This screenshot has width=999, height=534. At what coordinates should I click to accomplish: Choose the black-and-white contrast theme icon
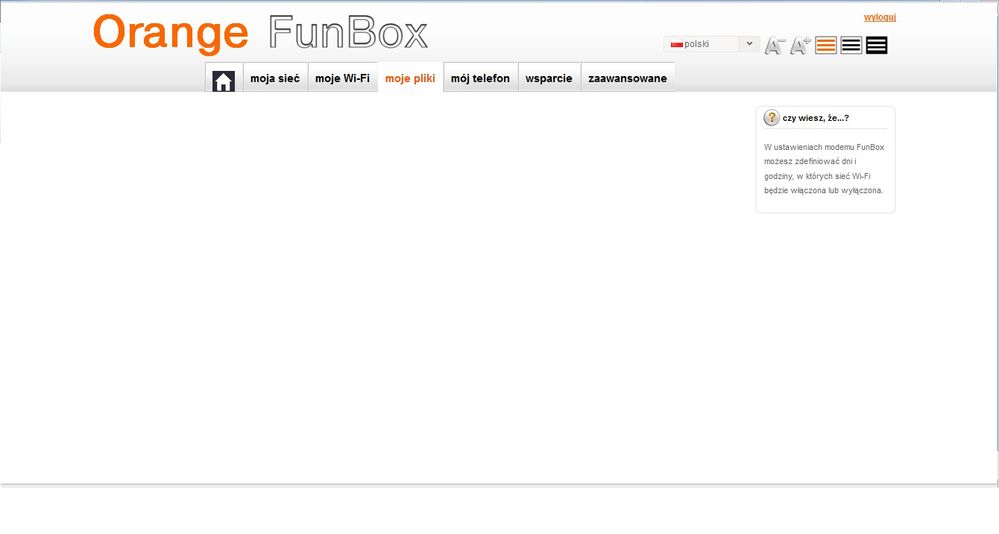[851, 45]
